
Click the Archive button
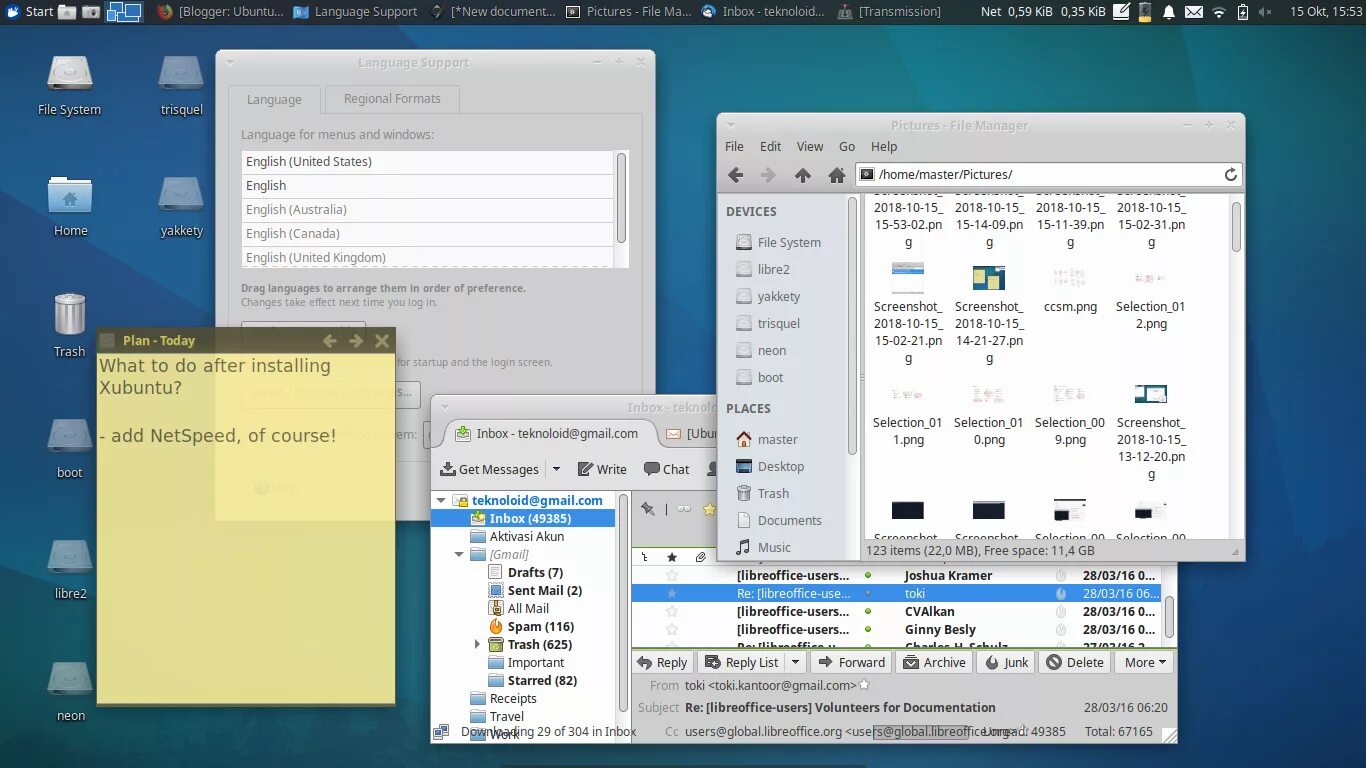(935, 662)
